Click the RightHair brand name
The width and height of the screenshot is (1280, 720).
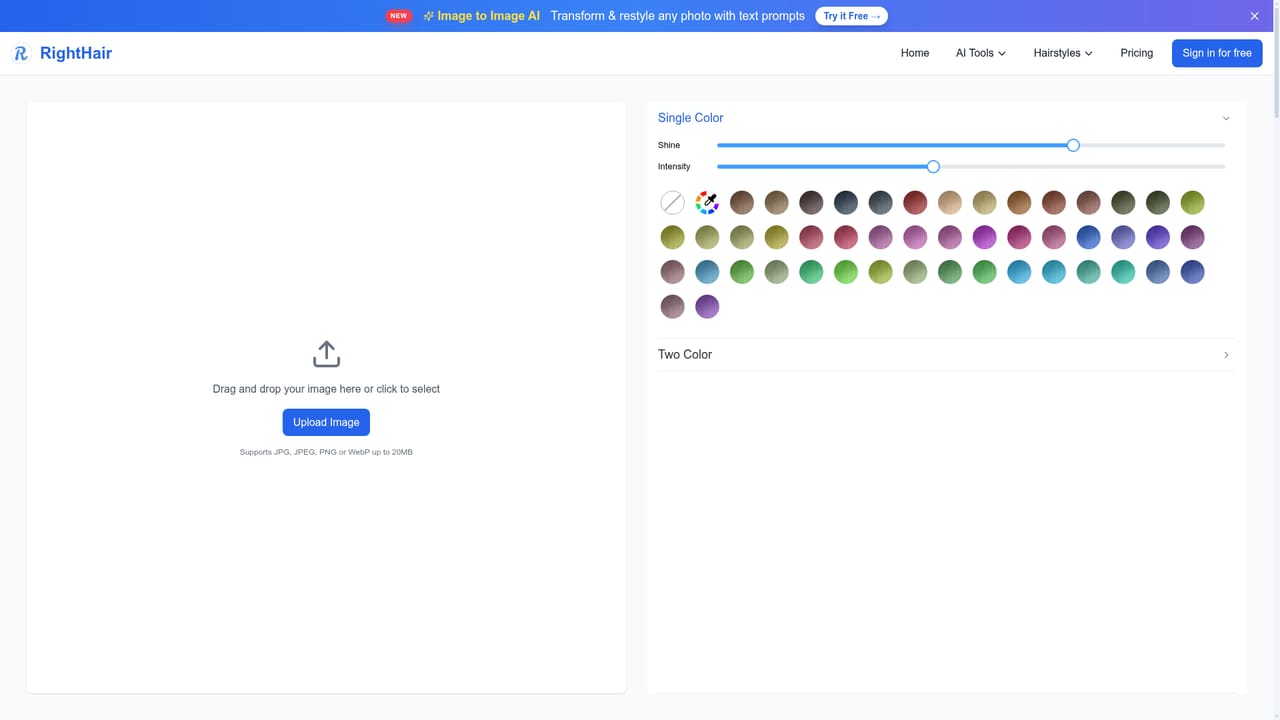(x=76, y=53)
